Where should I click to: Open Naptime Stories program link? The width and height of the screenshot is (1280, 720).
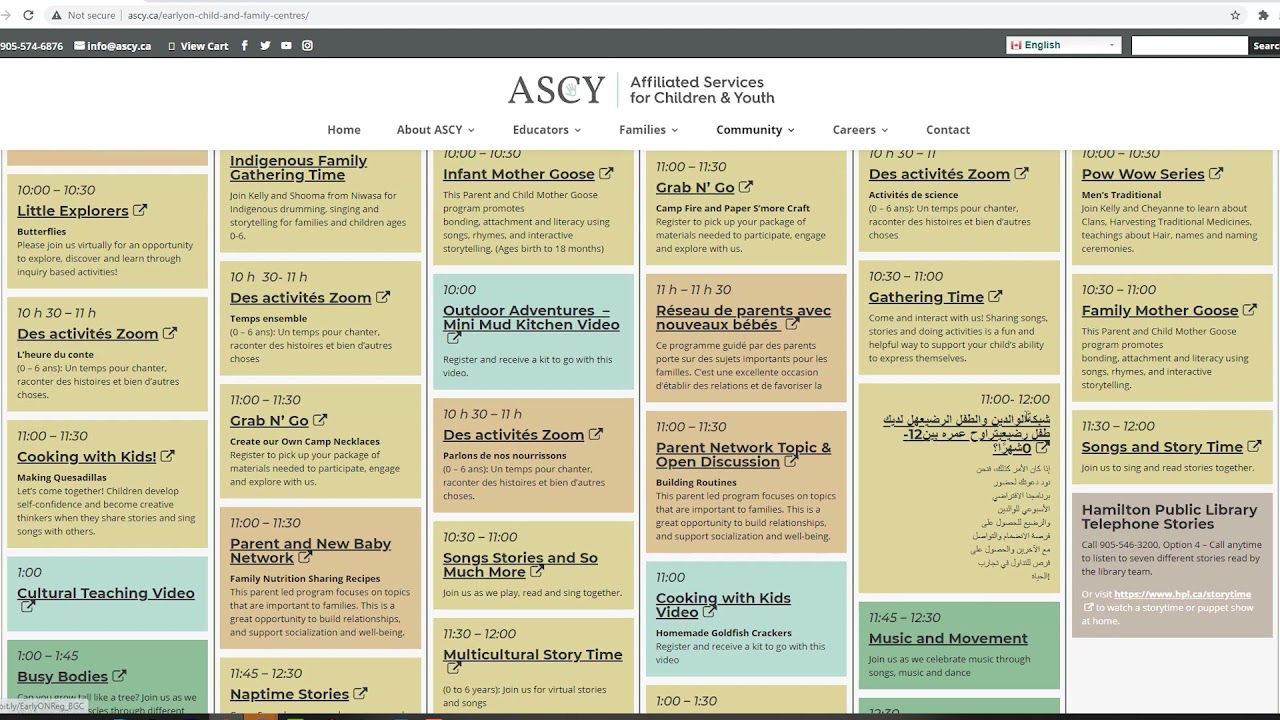289,694
